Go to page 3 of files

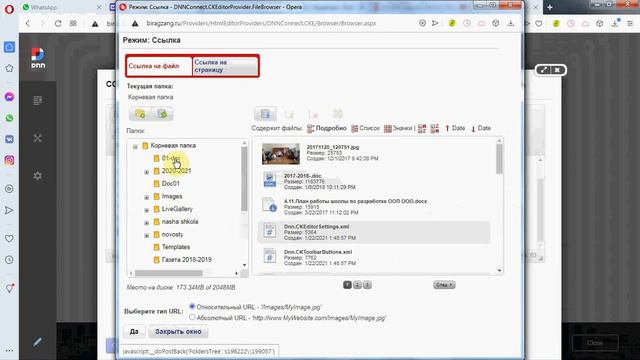(367, 285)
